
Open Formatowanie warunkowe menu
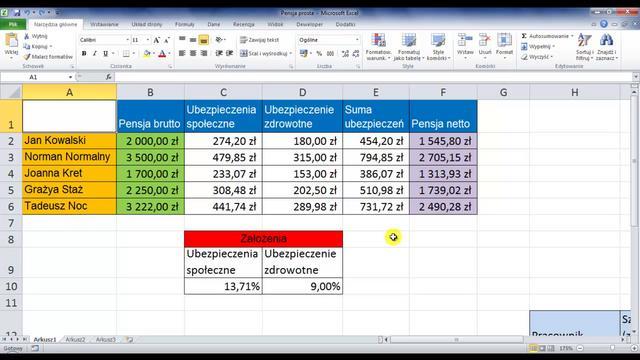(378, 47)
